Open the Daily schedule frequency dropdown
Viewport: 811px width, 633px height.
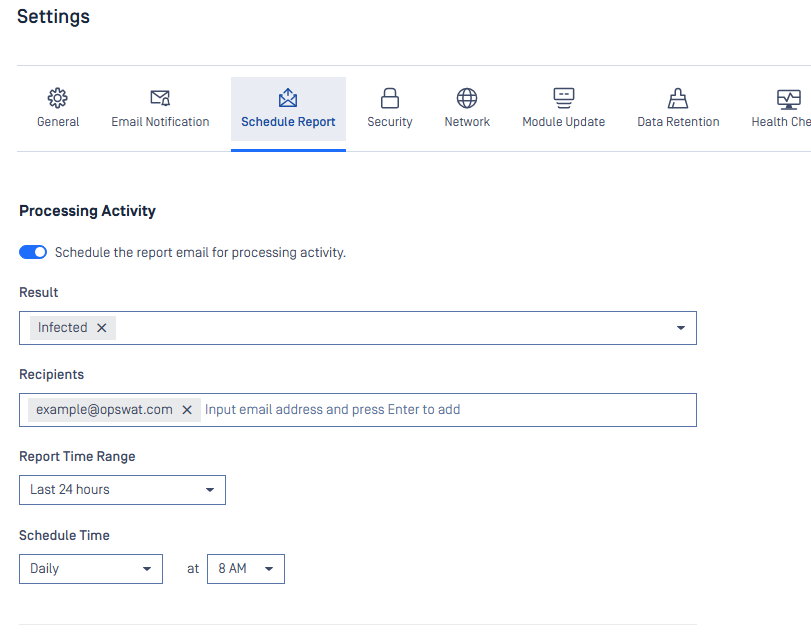(90, 569)
